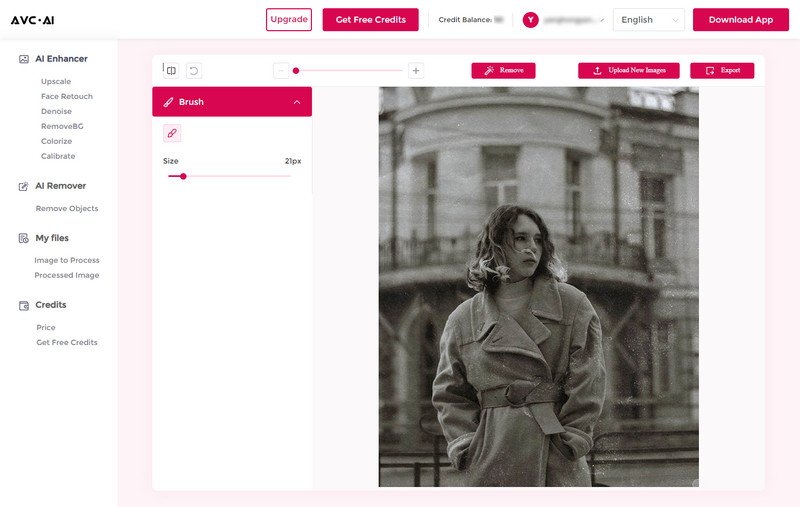Zoom out with the minus icon

click(281, 70)
